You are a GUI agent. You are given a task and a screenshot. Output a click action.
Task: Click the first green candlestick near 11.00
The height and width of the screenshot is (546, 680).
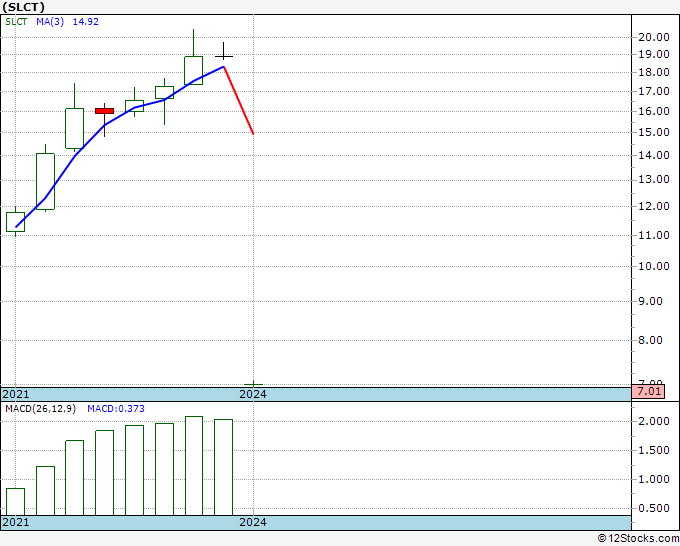pyautogui.click(x=16, y=222)
